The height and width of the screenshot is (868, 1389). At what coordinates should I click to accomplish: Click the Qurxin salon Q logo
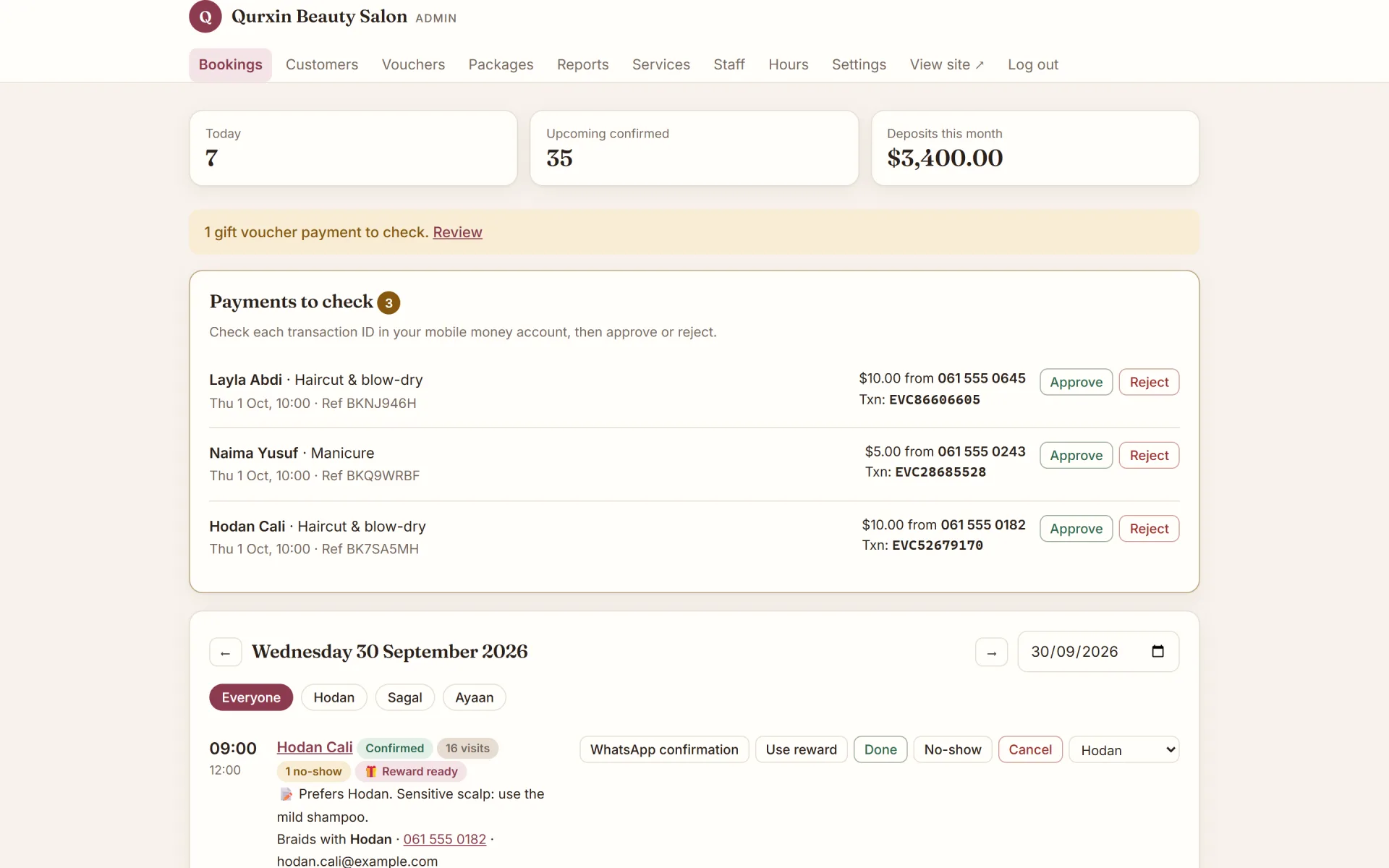tap(205, 17)
